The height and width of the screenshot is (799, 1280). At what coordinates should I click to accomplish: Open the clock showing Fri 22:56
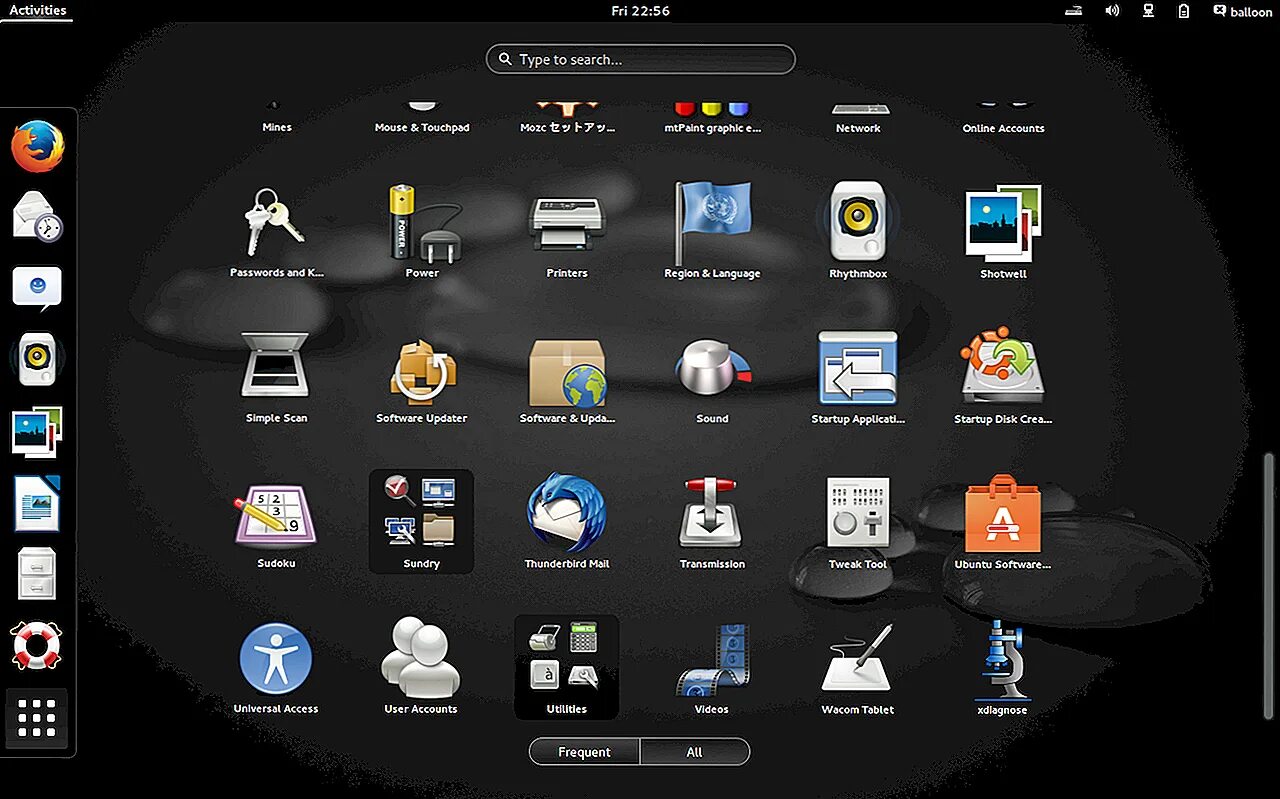point(640,11)
